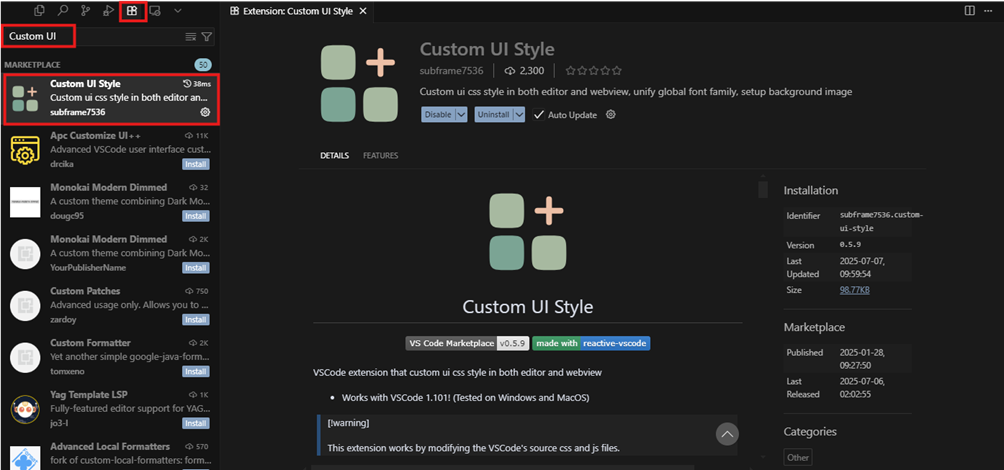Click the made with reactive-vscode badge
This screenshot has height=470, width=1004.
click(x=591, y=343)
